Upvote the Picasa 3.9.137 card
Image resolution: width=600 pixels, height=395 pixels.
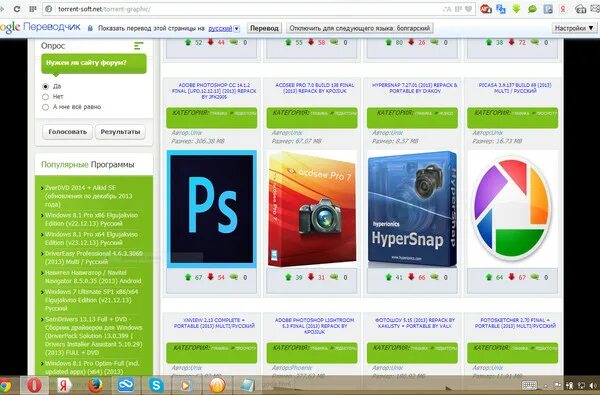(489, 277)
